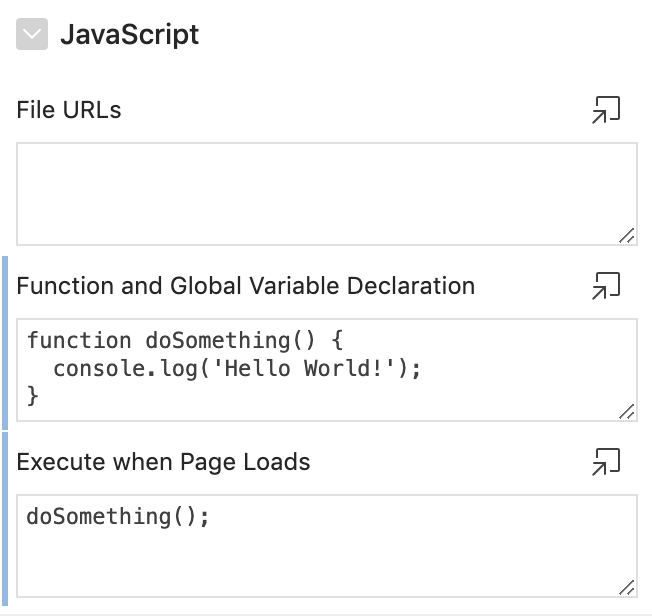Click into the File URLs text area
Screen dimensions: 652x616
tap(326, 180)
